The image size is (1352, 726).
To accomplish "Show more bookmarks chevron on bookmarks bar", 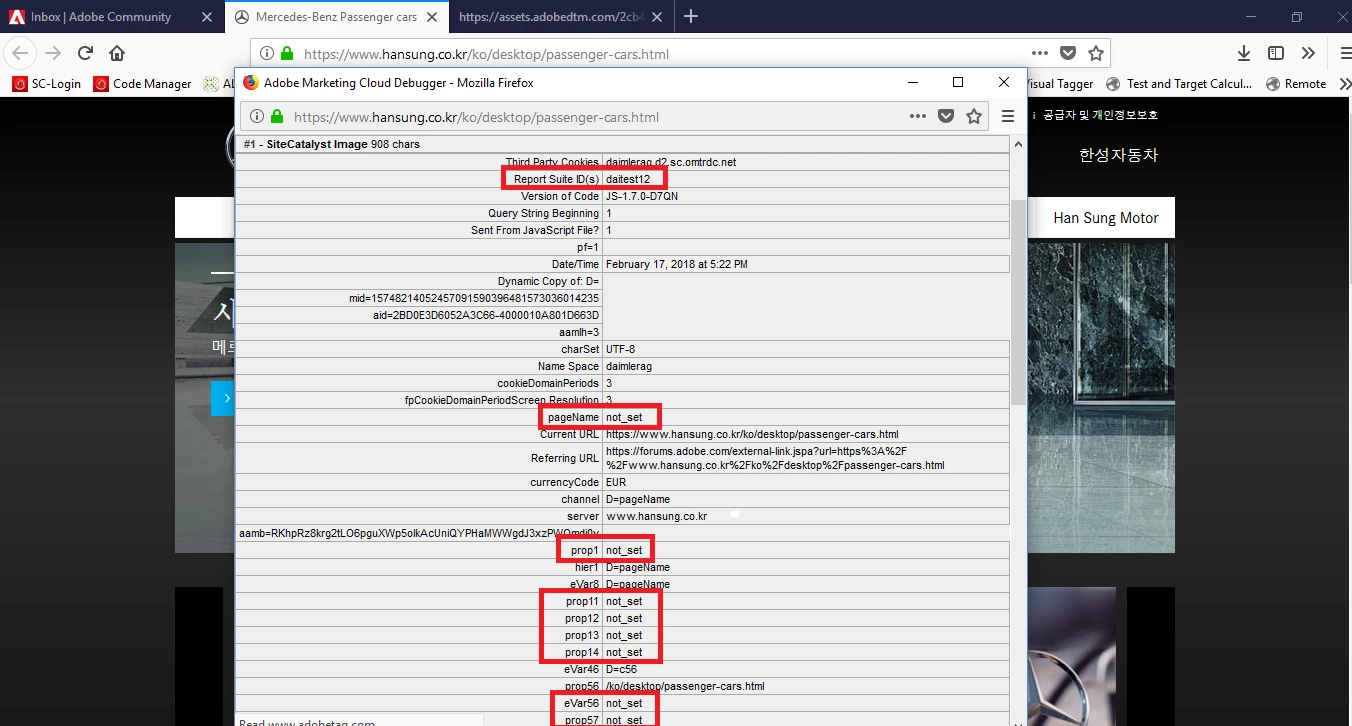I will (1344, 84).
